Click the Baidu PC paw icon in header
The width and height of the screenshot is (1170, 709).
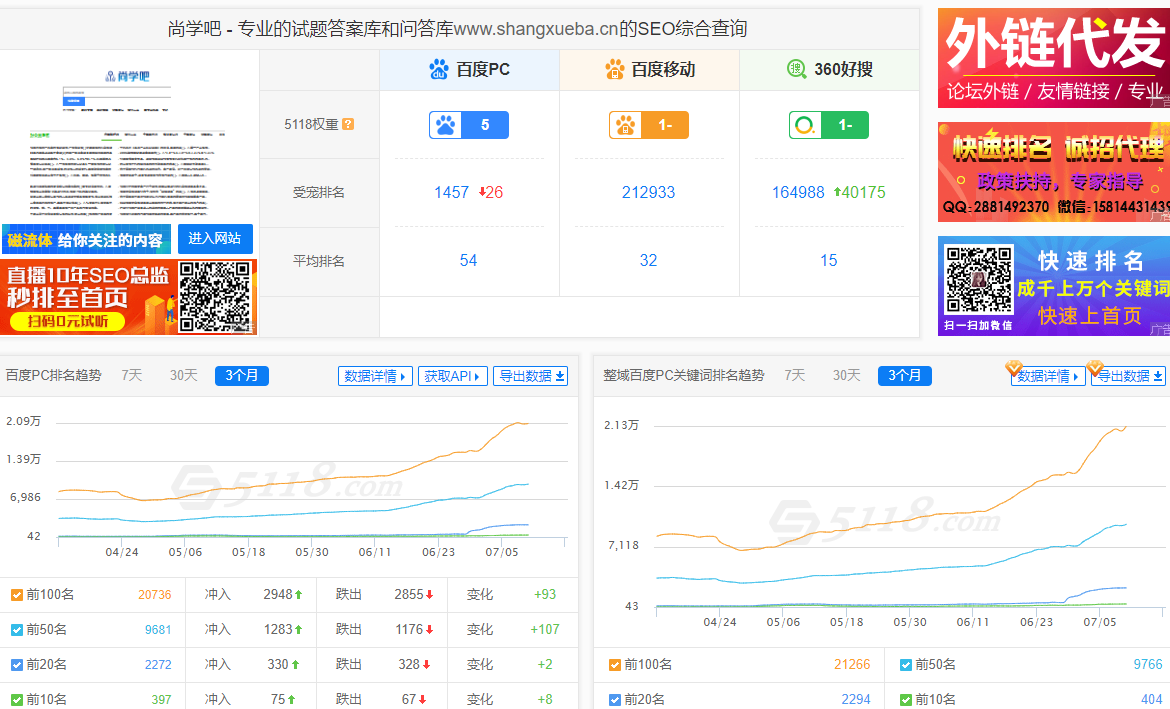(x=439, y=69)
